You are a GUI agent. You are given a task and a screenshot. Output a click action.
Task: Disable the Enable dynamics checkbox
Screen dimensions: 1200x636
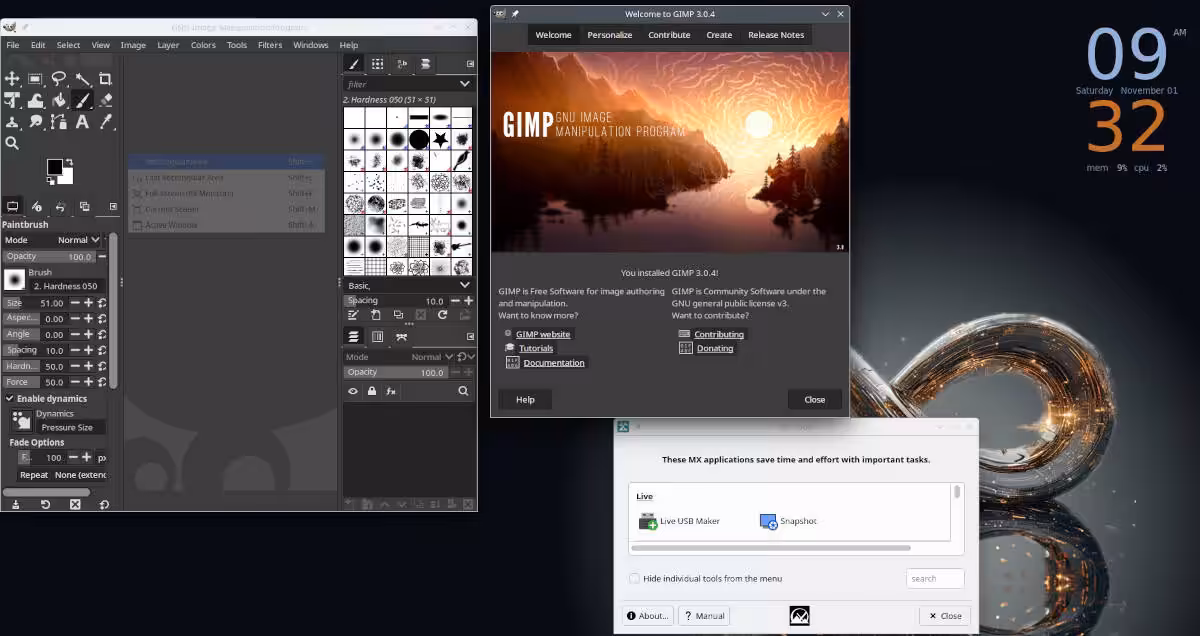pyautogui.click(x=10, y=398)
